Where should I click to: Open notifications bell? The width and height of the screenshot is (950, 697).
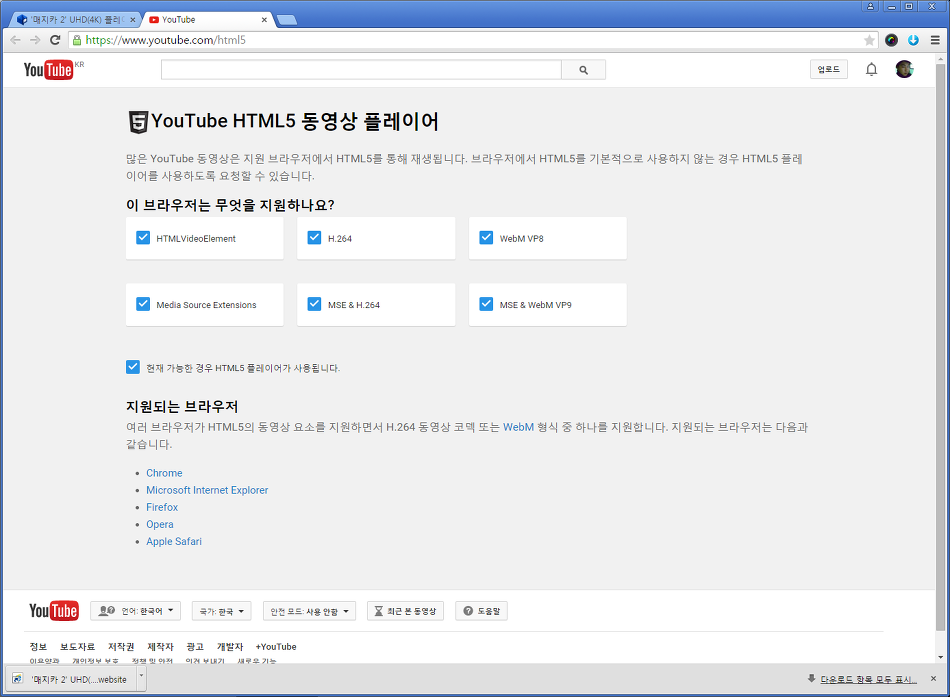pyautogui.click(x=871, y=69)
